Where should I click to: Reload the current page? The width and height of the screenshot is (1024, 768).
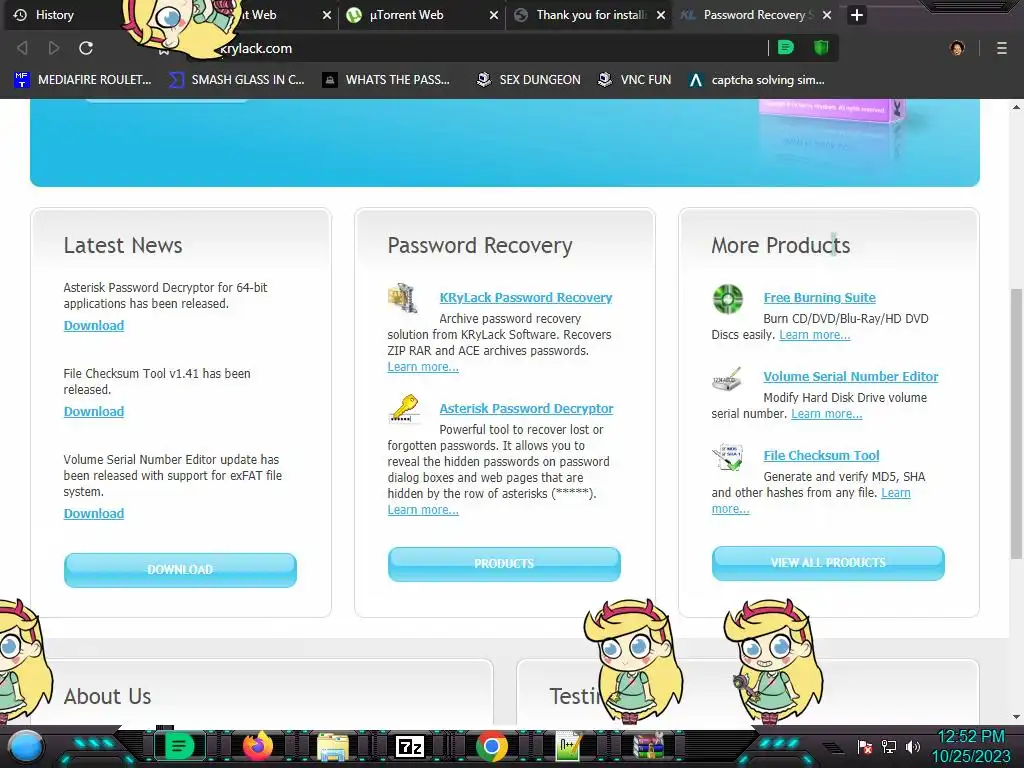coord(86,48)
